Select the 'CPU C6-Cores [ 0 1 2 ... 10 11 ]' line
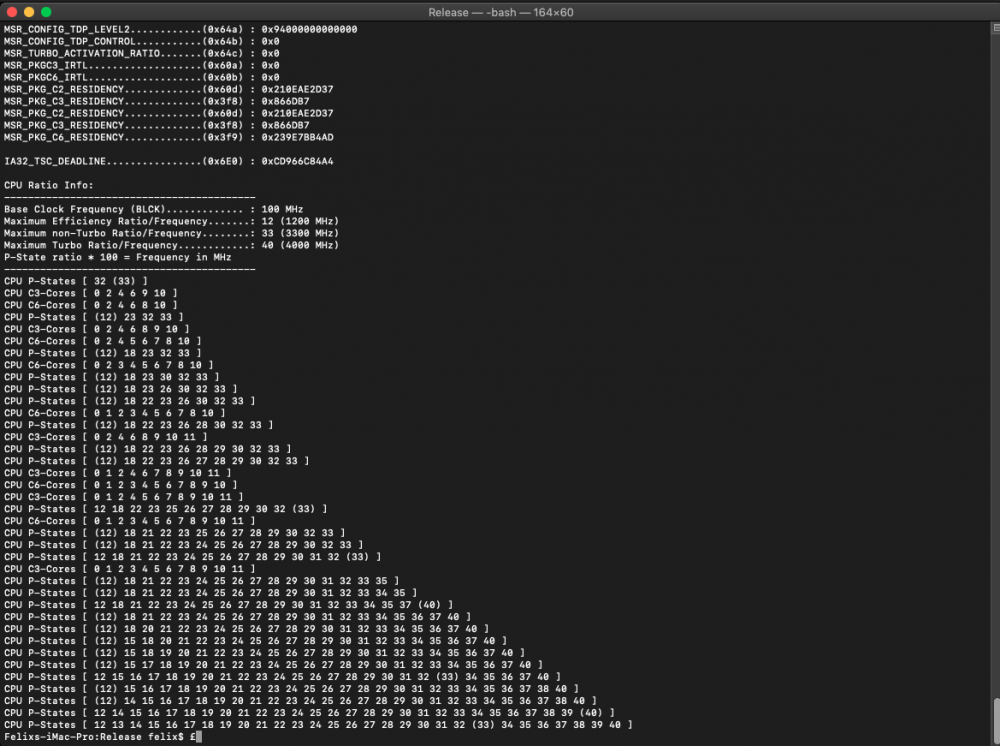Image resolution: width=1000 pixels, height=746 pixels. tap(129, 522)
